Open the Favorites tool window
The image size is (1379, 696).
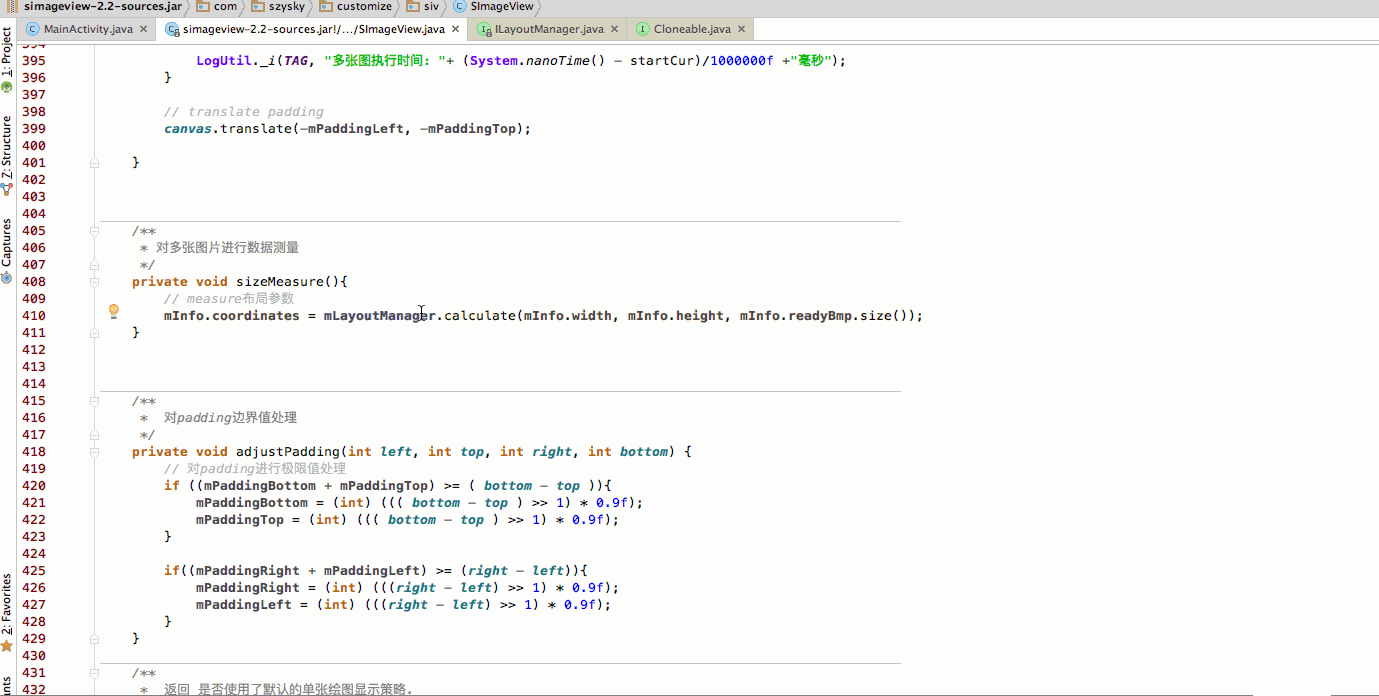pos(7,611)
